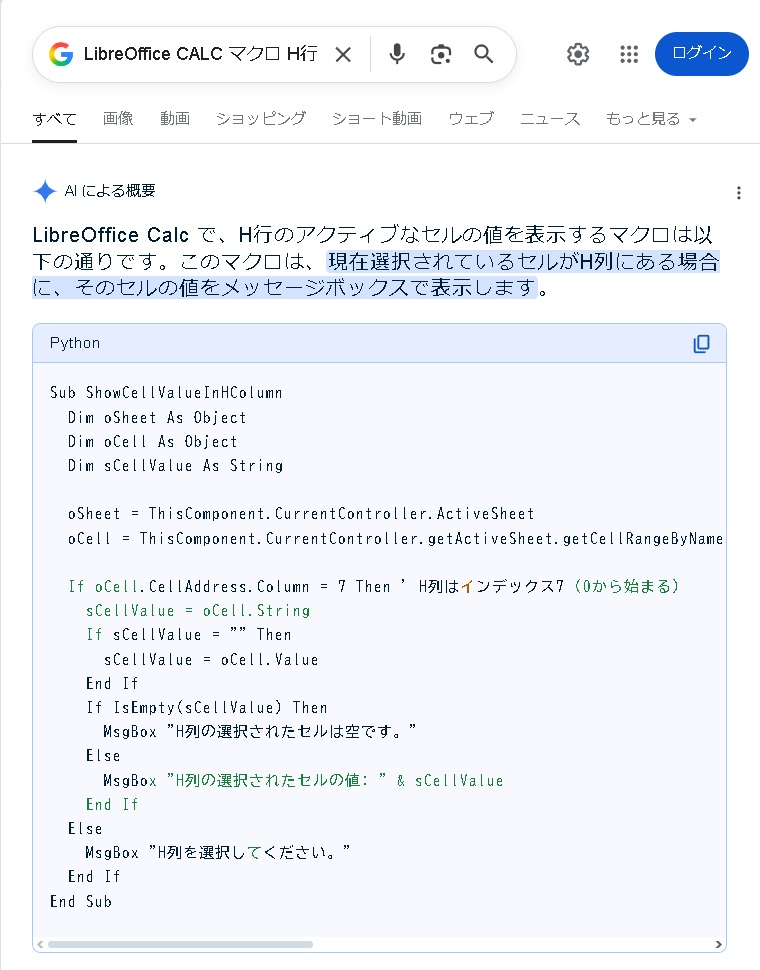Open image search with camera lens icon
This screenshot has height=970, width=760.
(441, 54)
